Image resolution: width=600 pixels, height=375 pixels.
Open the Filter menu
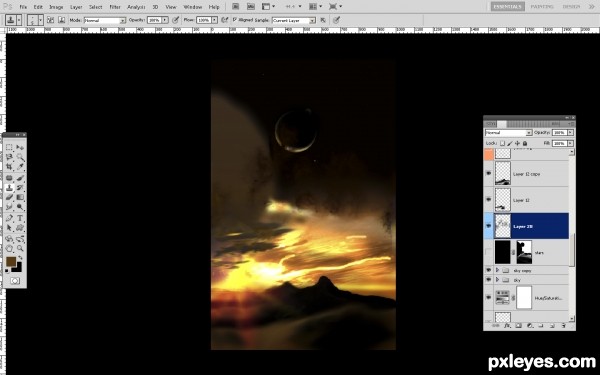point(115,7)
